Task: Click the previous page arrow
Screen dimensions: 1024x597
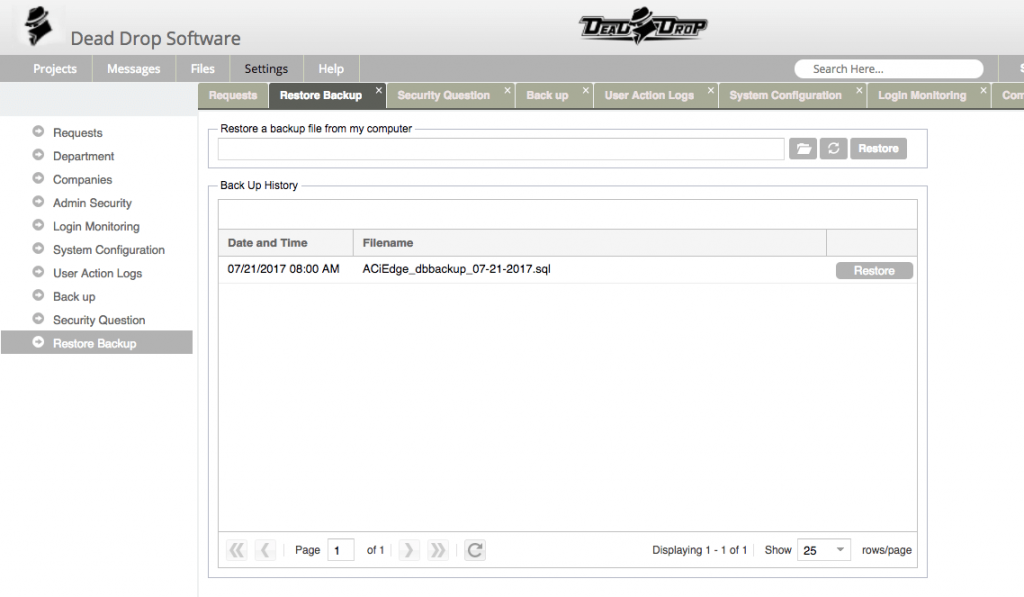Action: (x=264, y=549)
